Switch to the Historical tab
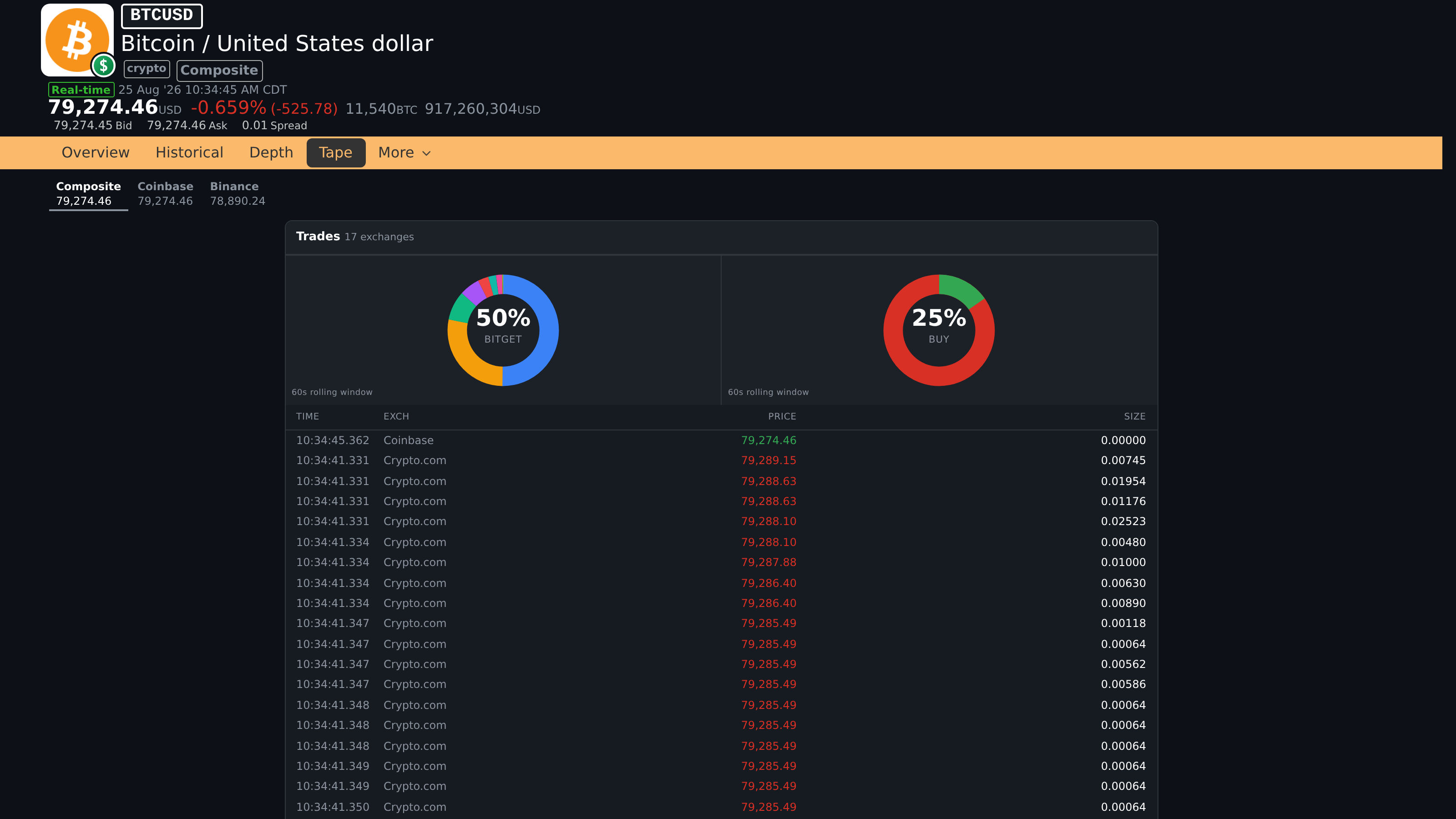 [x=189, y=152]
